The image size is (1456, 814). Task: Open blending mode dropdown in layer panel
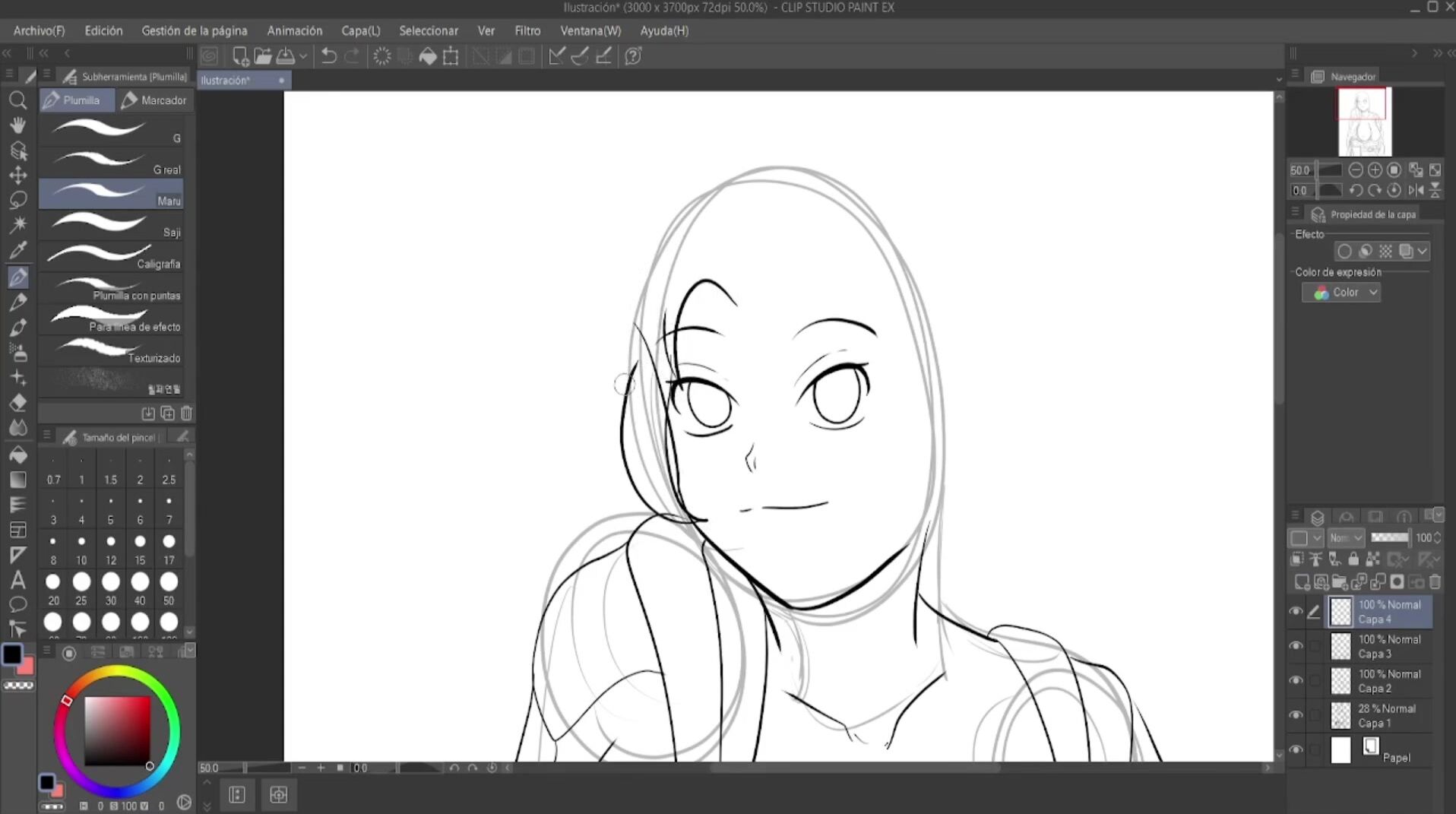(1347, 538)
